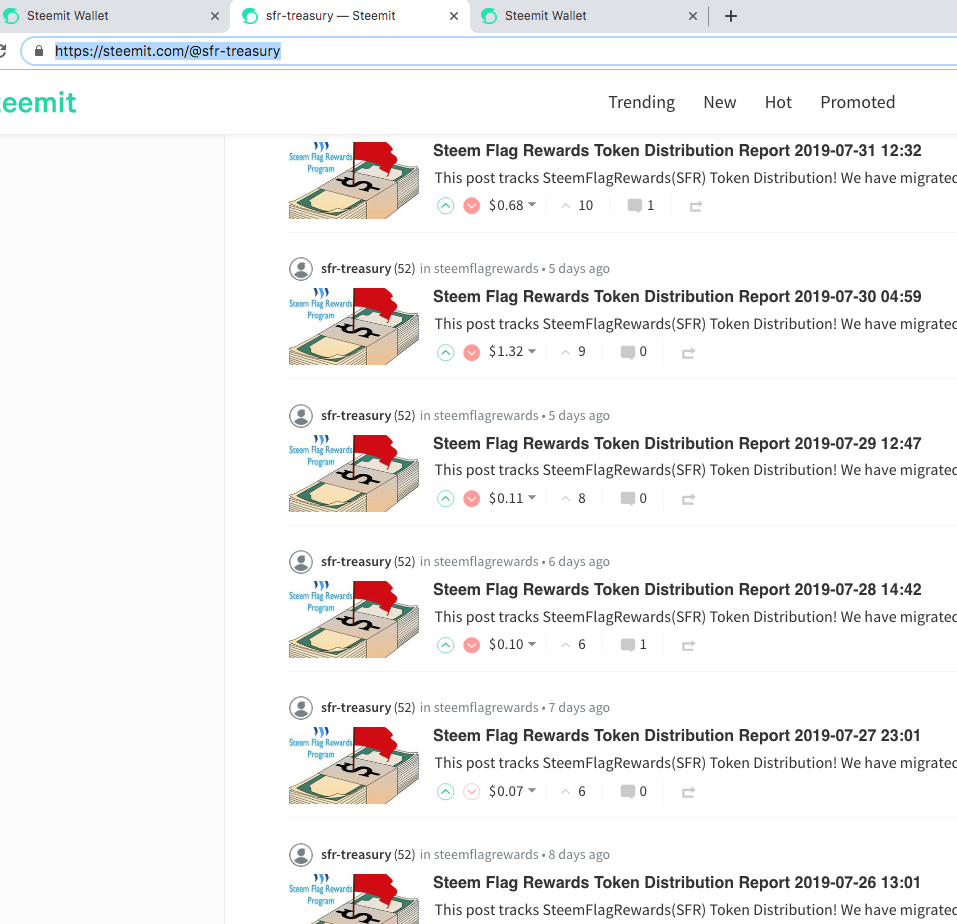
Task: Click sfr-treasury avatar on 2019-07-27 post
Action: click(x=301, y=708)
